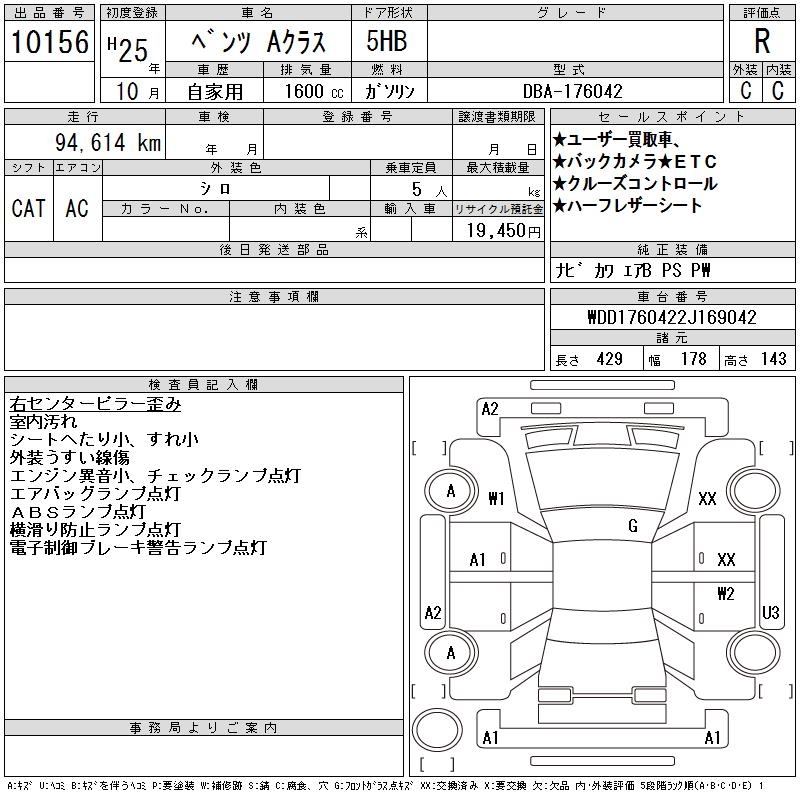Select inspector note "右センターピラー歪み"
The height and width of the screenshot is (800, 800).
pos(95,404)
